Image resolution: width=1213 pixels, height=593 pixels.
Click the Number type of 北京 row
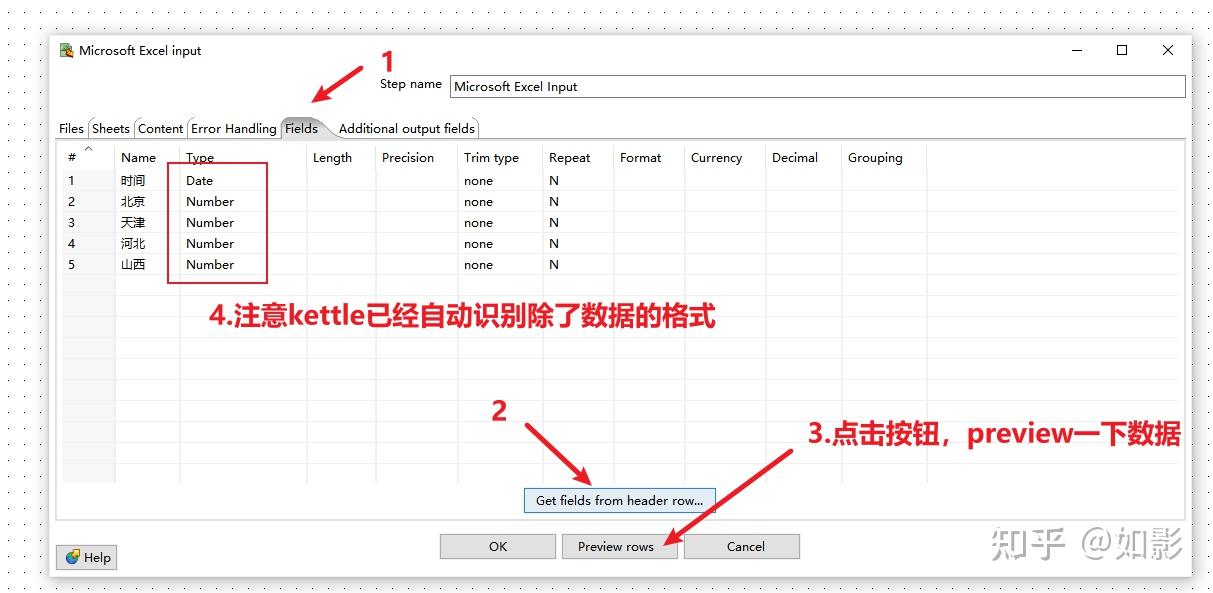(x=210, y=202)
